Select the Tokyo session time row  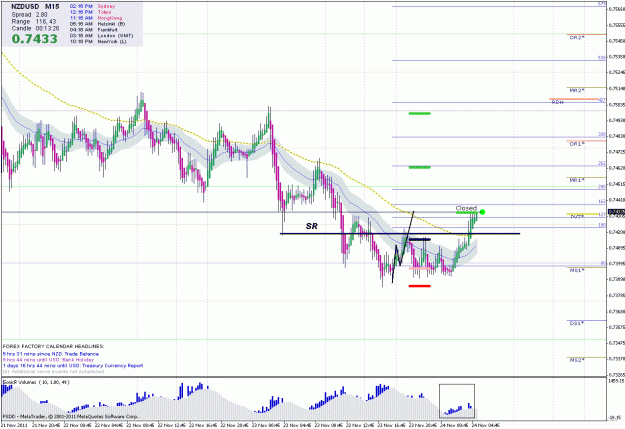[90, 12]
